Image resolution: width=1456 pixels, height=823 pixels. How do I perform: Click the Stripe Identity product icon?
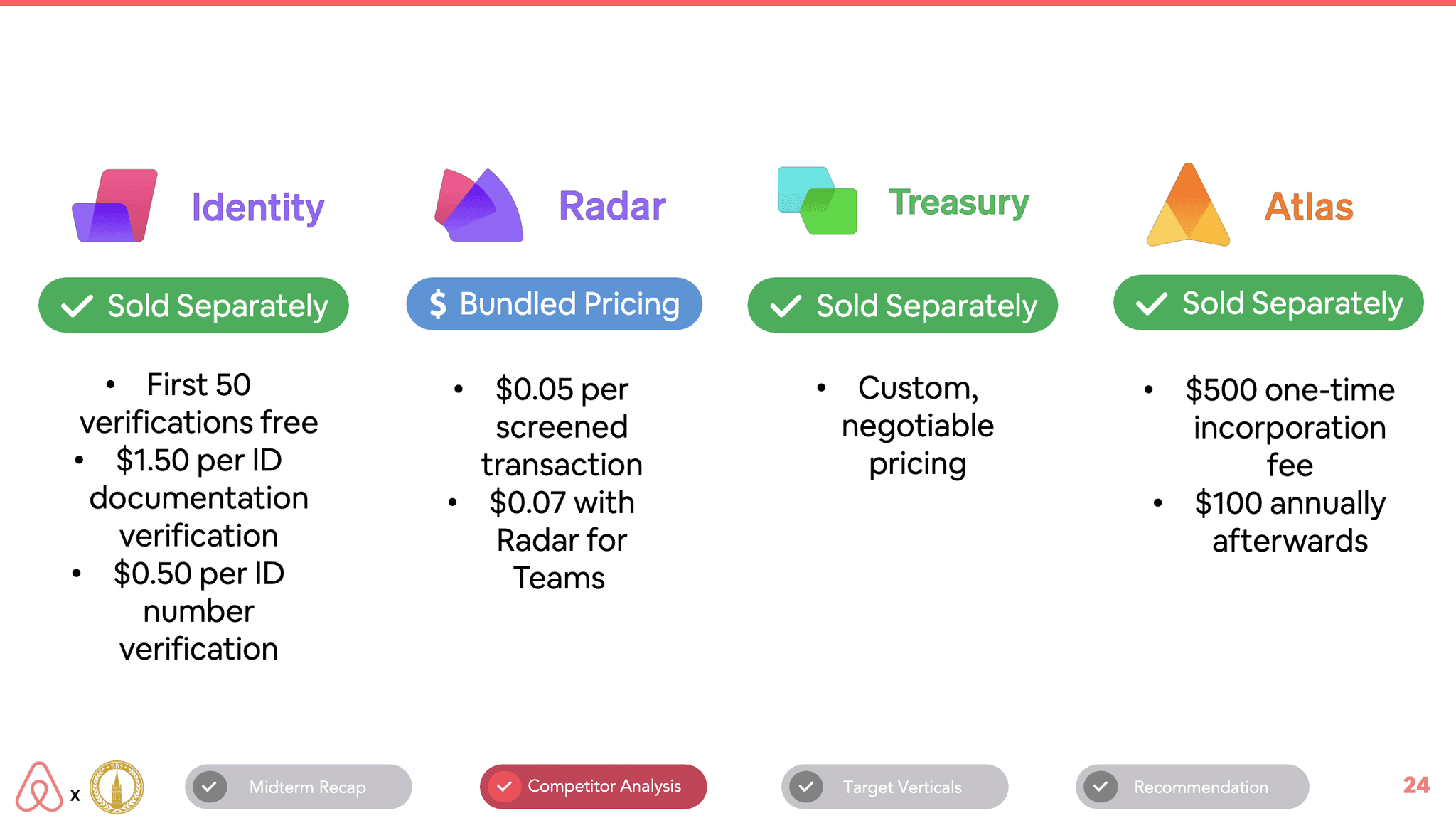(x=115, y=205)
